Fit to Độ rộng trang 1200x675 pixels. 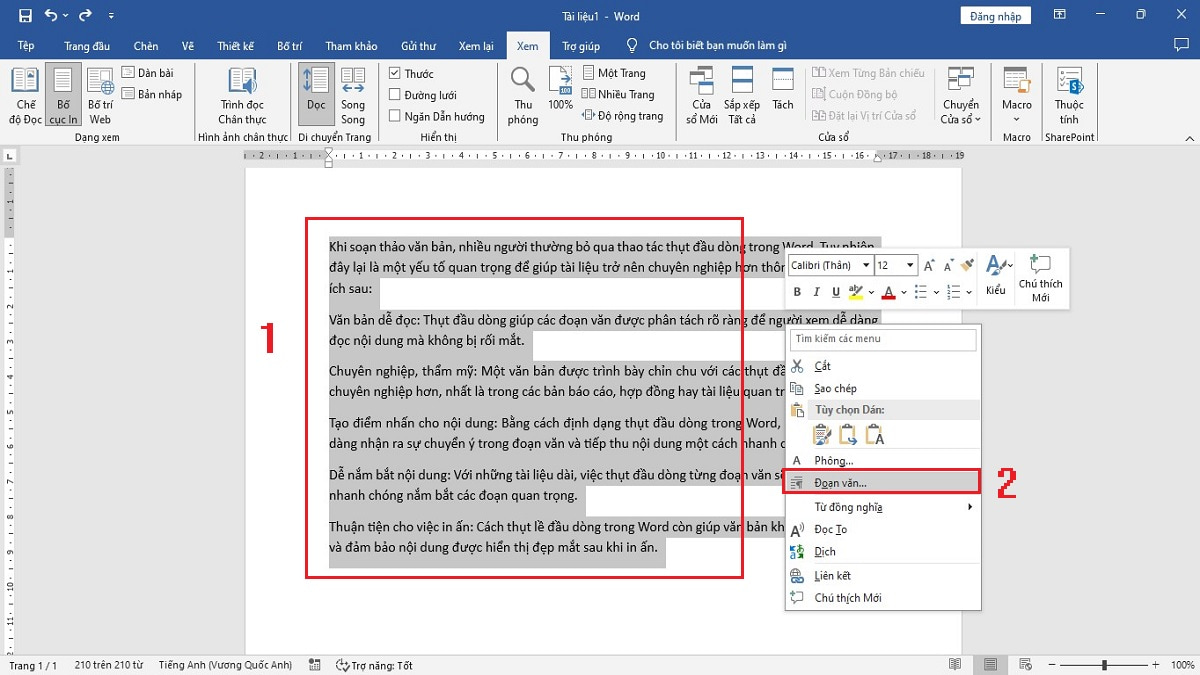point(622,116)
